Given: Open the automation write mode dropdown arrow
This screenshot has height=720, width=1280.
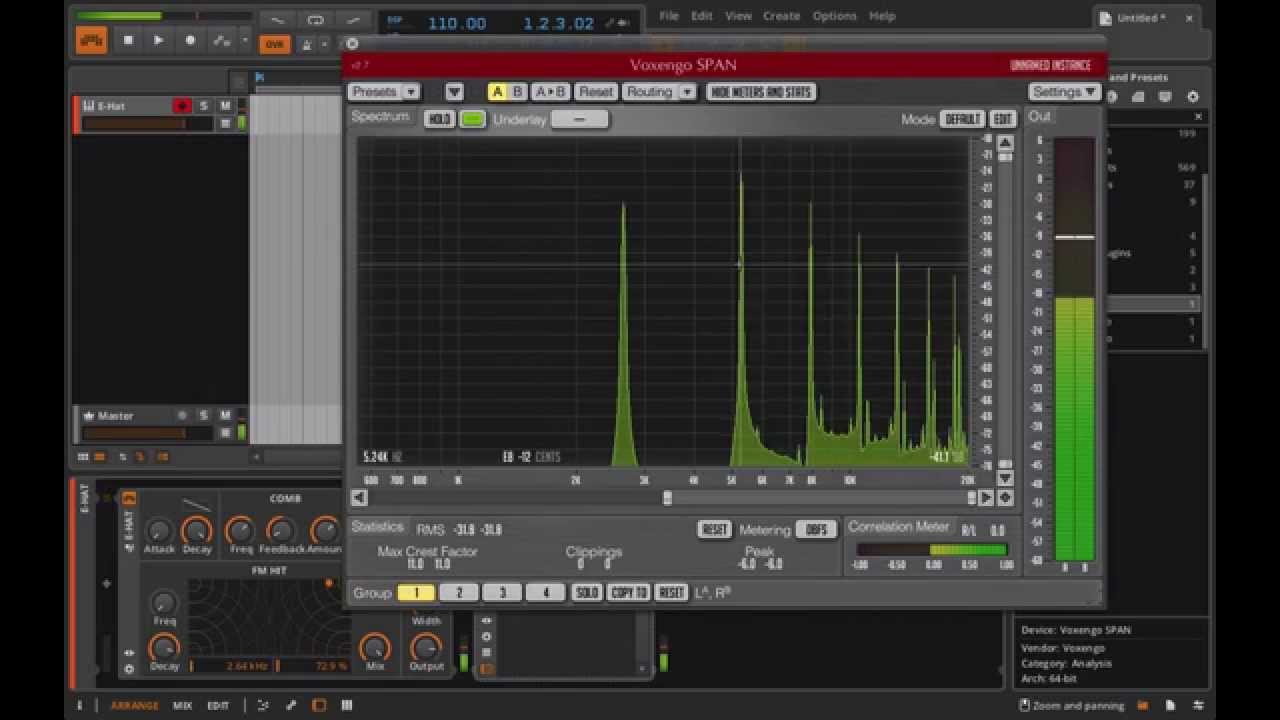Looking at the screenshot, I should pos(245,41).
